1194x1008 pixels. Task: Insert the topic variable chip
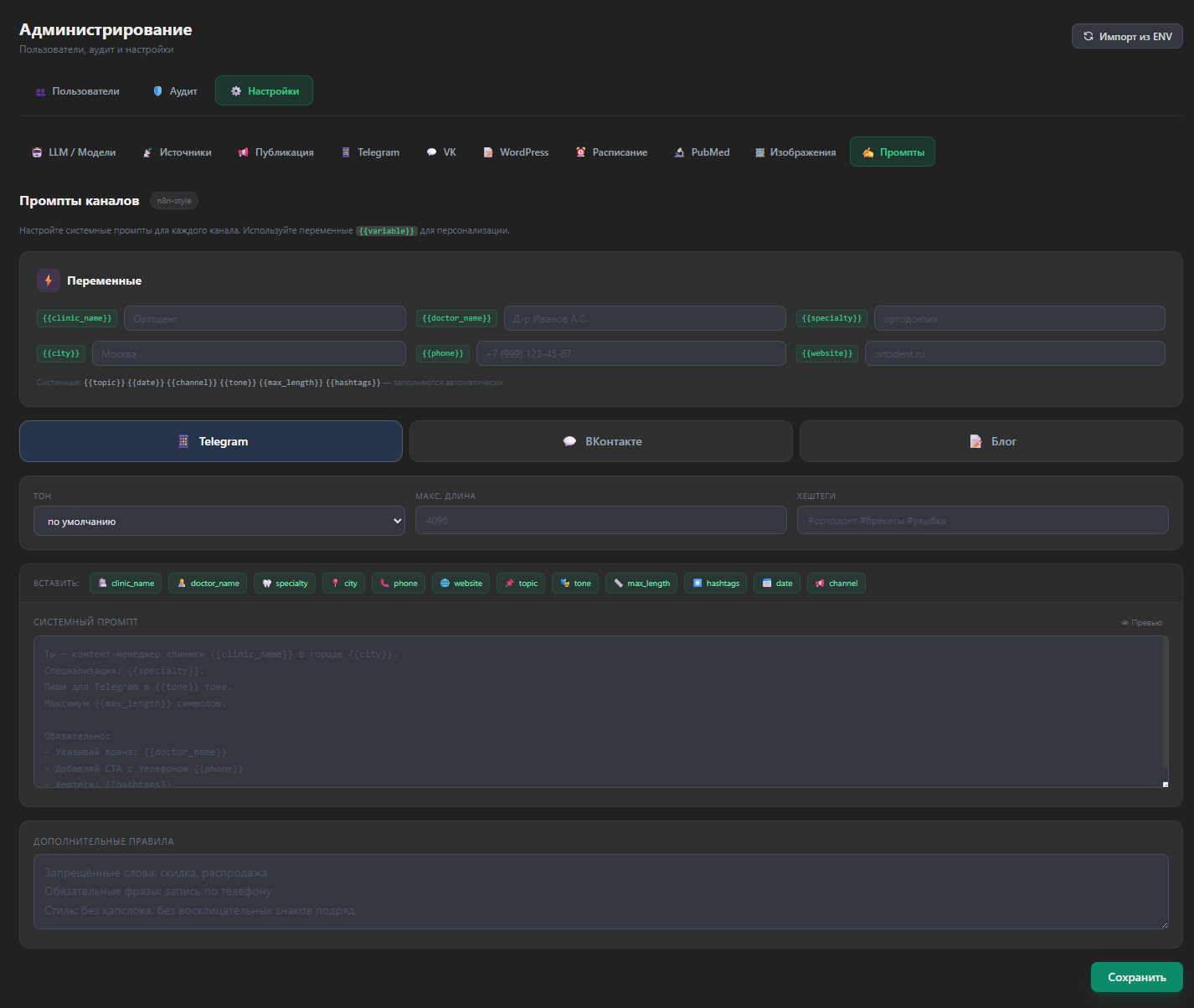520,584
